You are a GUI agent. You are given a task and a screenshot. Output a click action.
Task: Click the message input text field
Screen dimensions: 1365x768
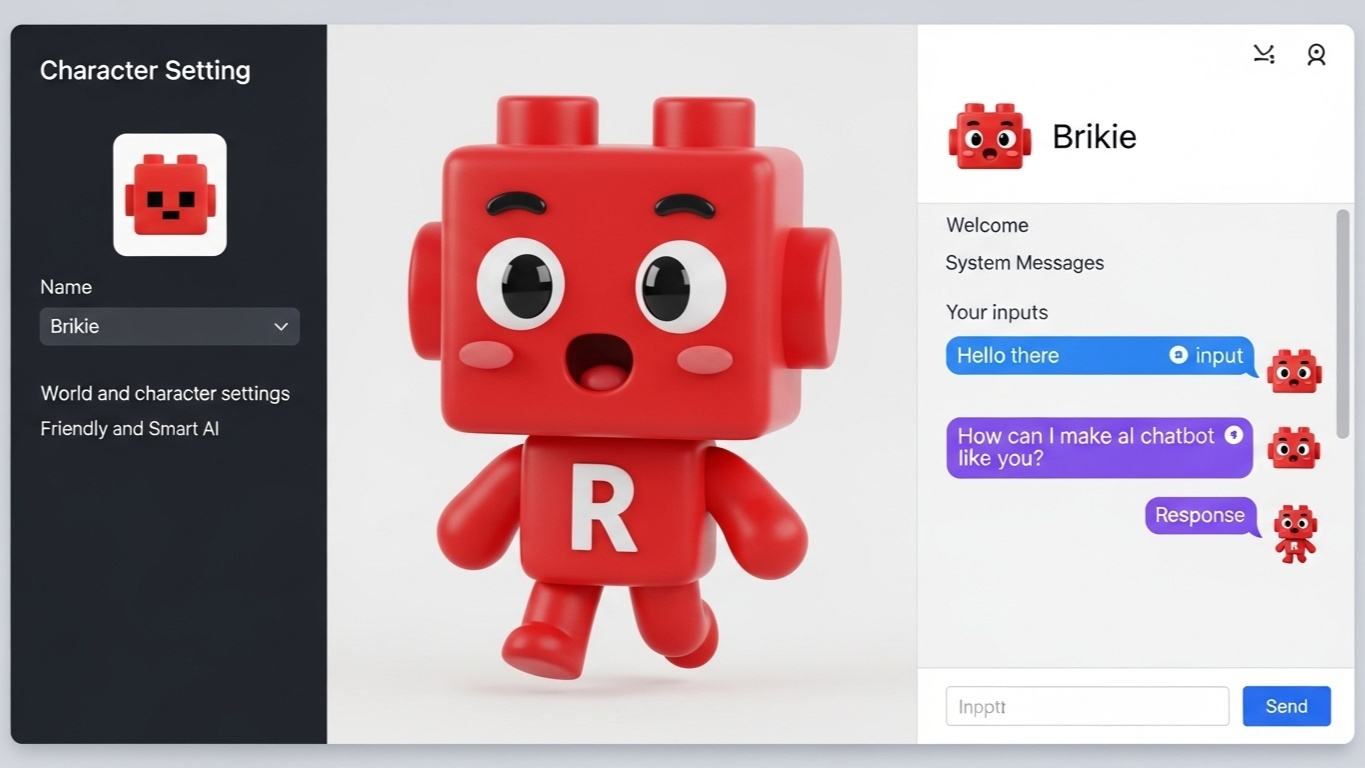pos(1086,706)
